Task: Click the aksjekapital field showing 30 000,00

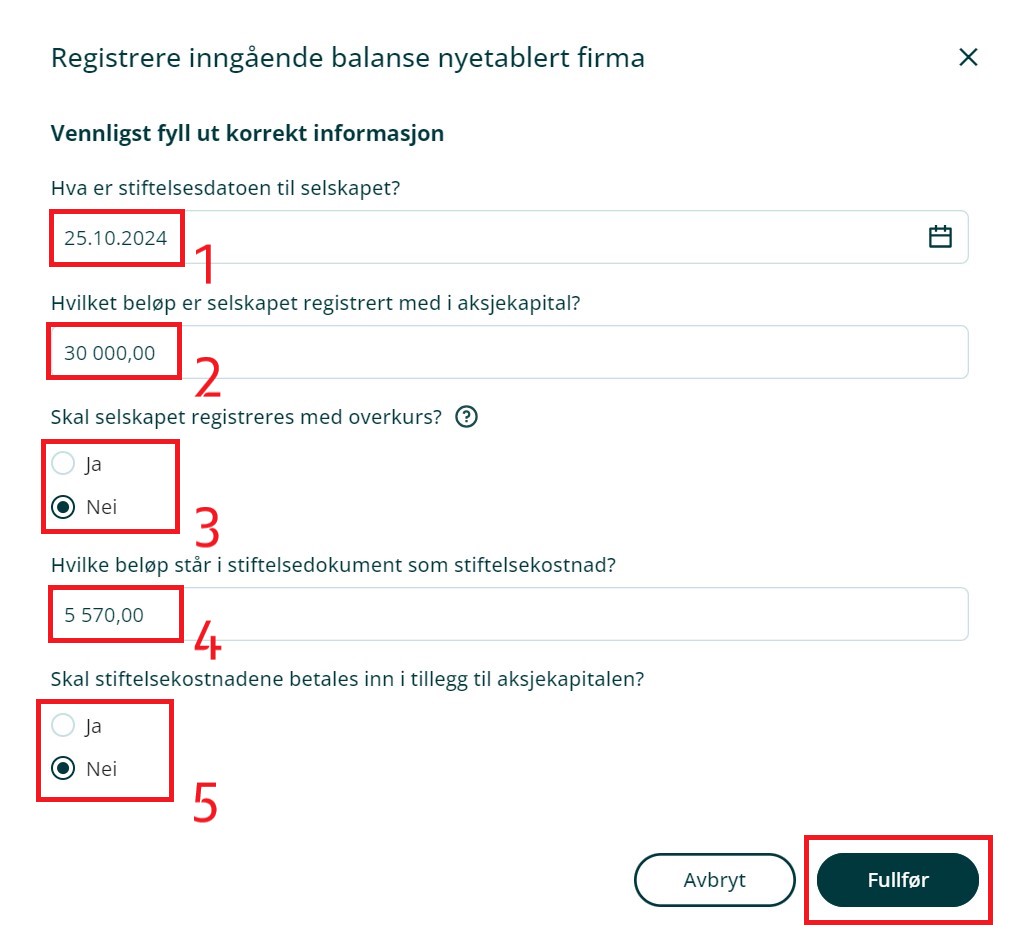Action: (500, 352)
